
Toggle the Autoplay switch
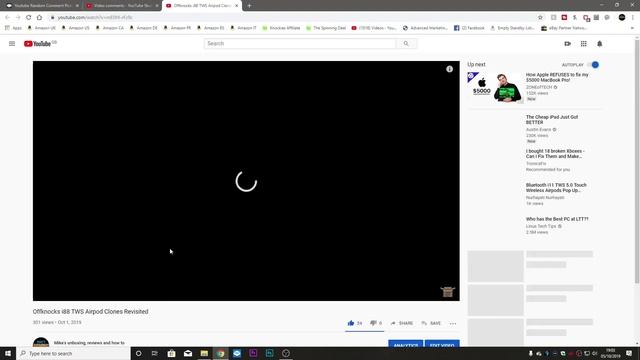coord(593,65)
